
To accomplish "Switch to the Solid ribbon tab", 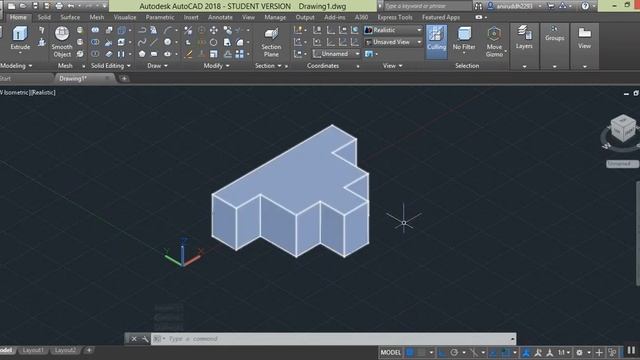I will pyautogui.click(x=44, y=18).
